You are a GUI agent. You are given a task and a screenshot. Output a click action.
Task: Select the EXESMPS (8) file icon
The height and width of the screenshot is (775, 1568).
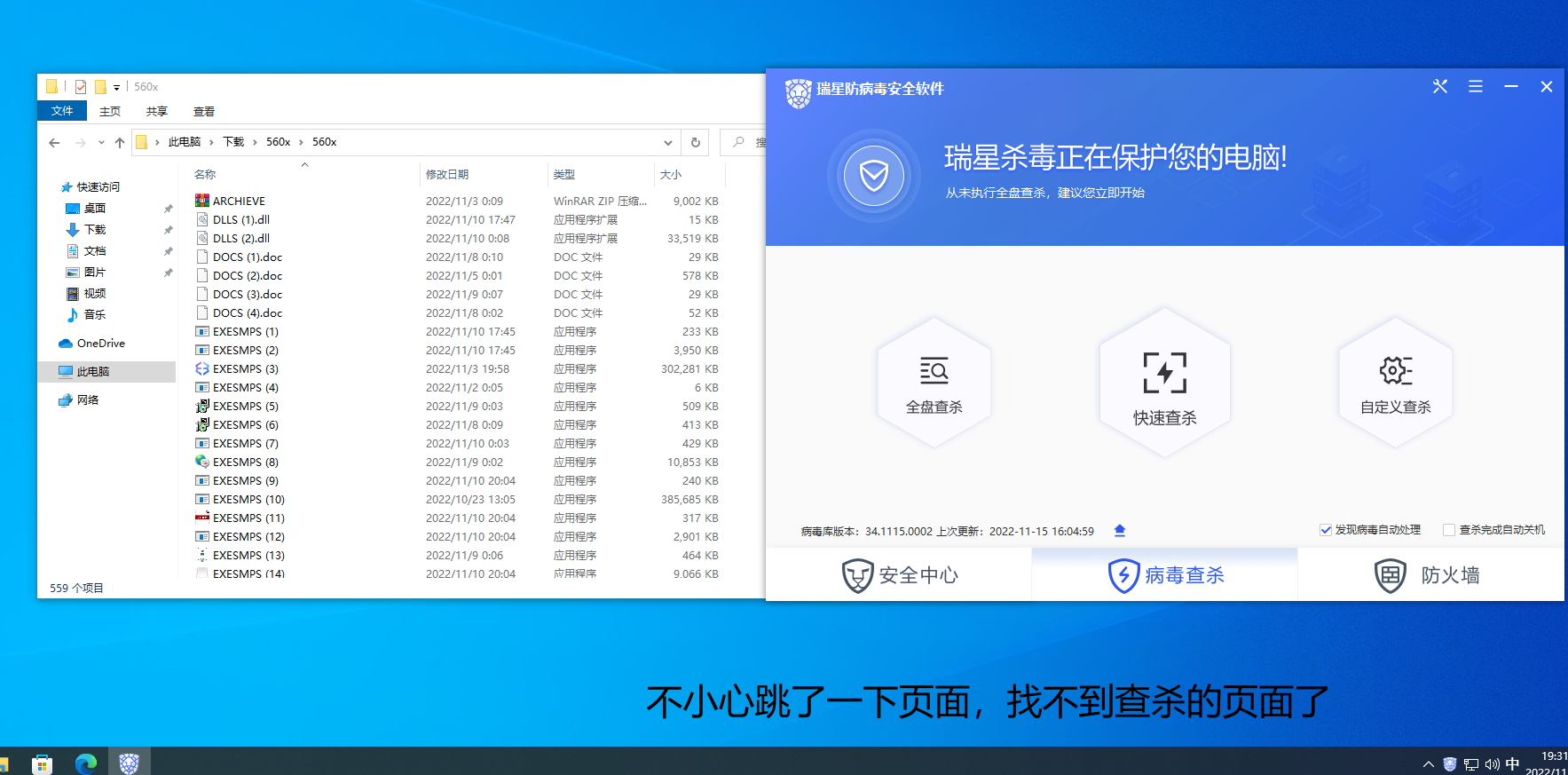click(202, 462)
